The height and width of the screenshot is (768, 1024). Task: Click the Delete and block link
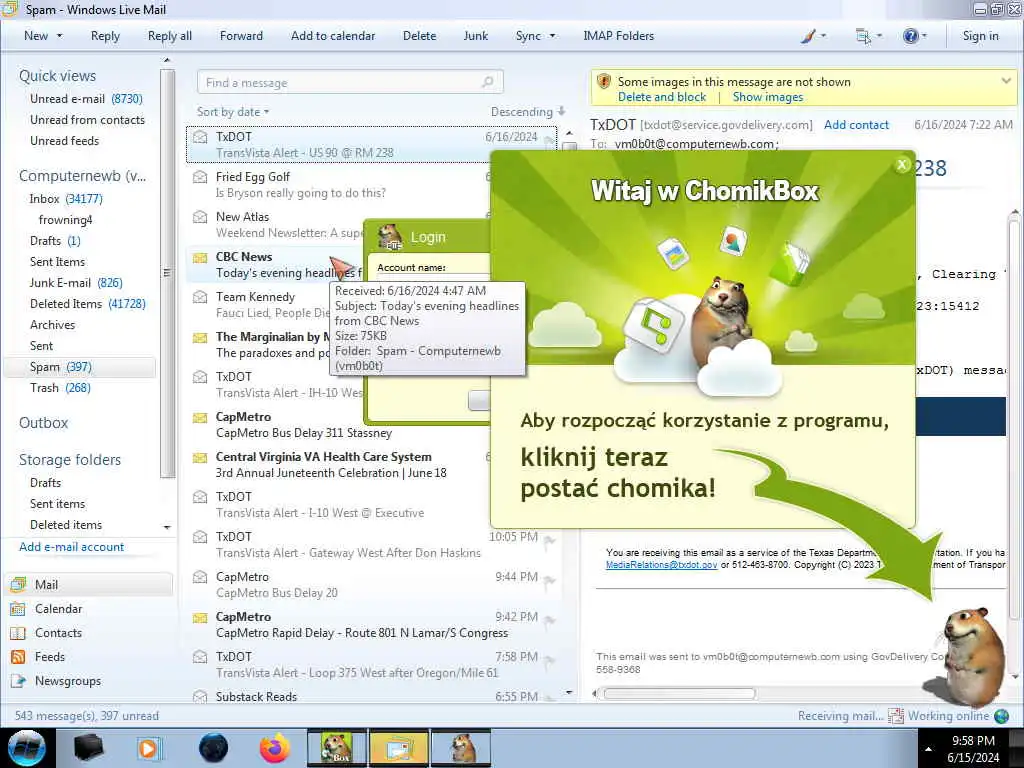click(x=662, y=97)
